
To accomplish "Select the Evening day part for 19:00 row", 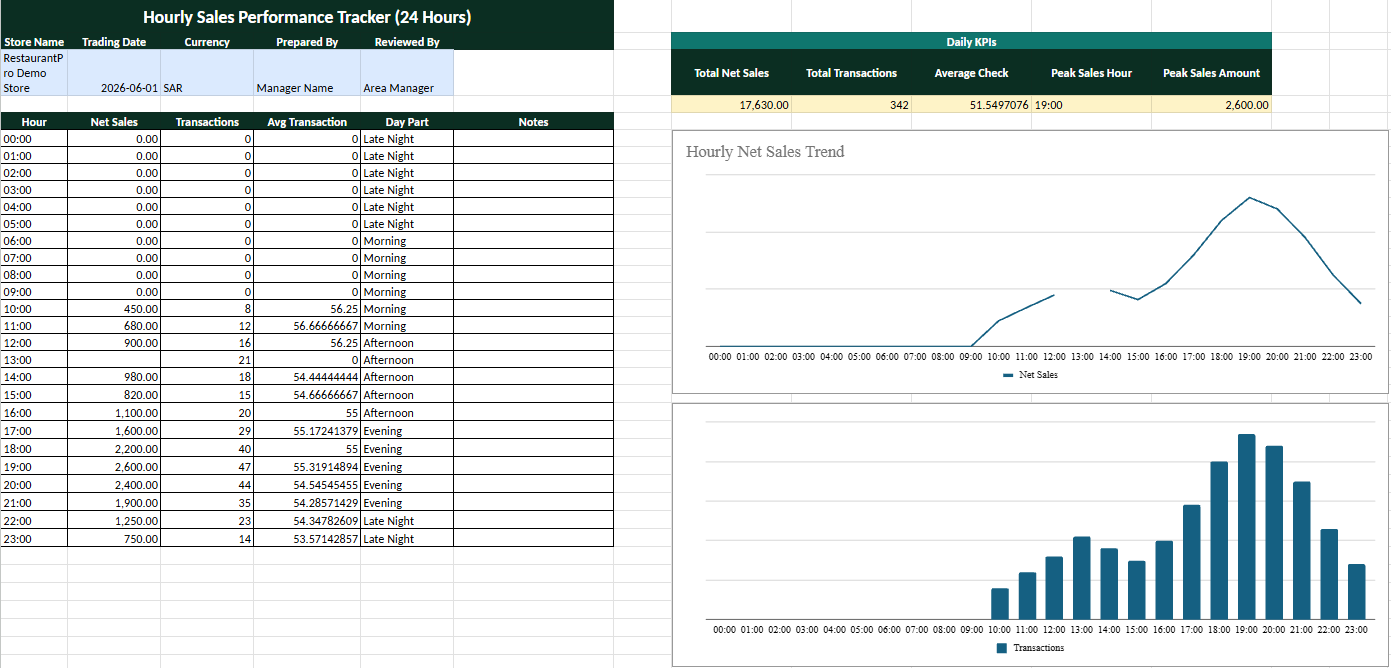I will (407, 467).
